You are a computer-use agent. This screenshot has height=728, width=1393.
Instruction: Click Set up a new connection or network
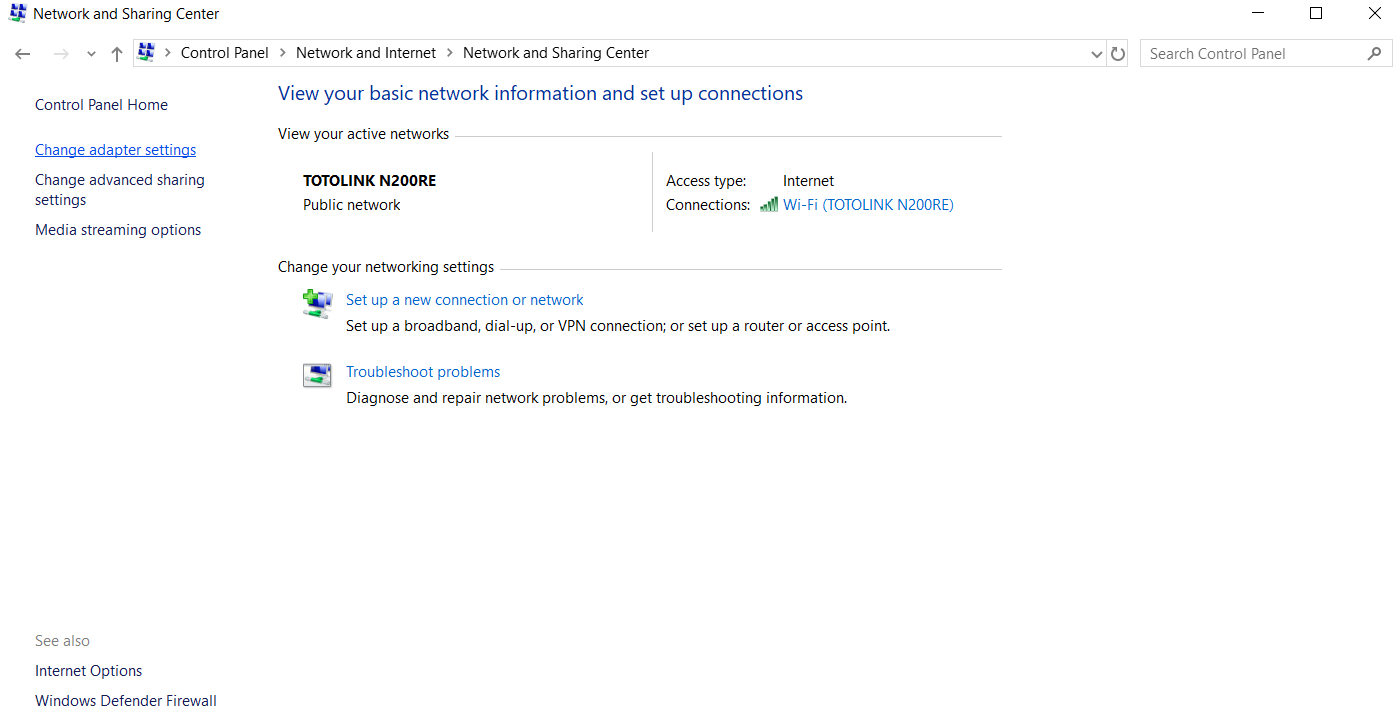coord(465,300)
